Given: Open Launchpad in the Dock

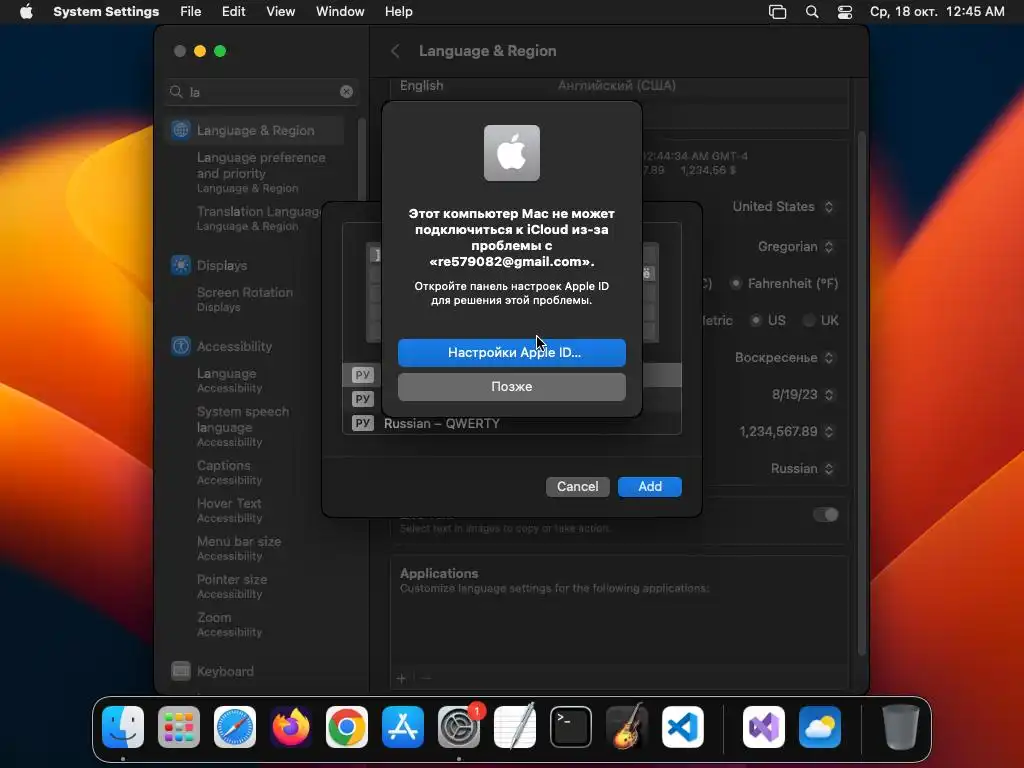Looking at the screenshot, I should tap(179, 727).
